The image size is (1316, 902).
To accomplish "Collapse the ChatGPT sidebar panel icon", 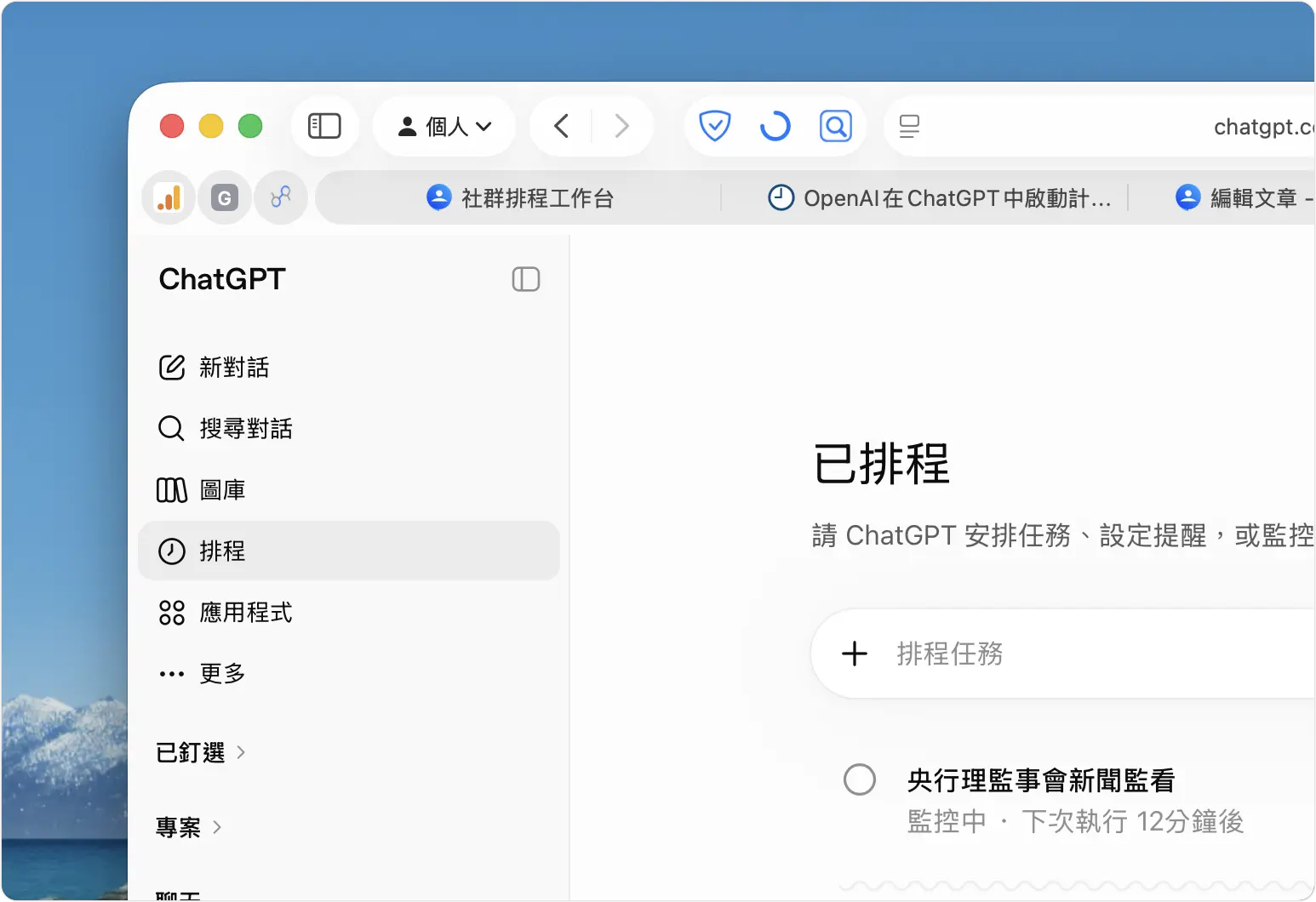I will click(x=526, y=279).
